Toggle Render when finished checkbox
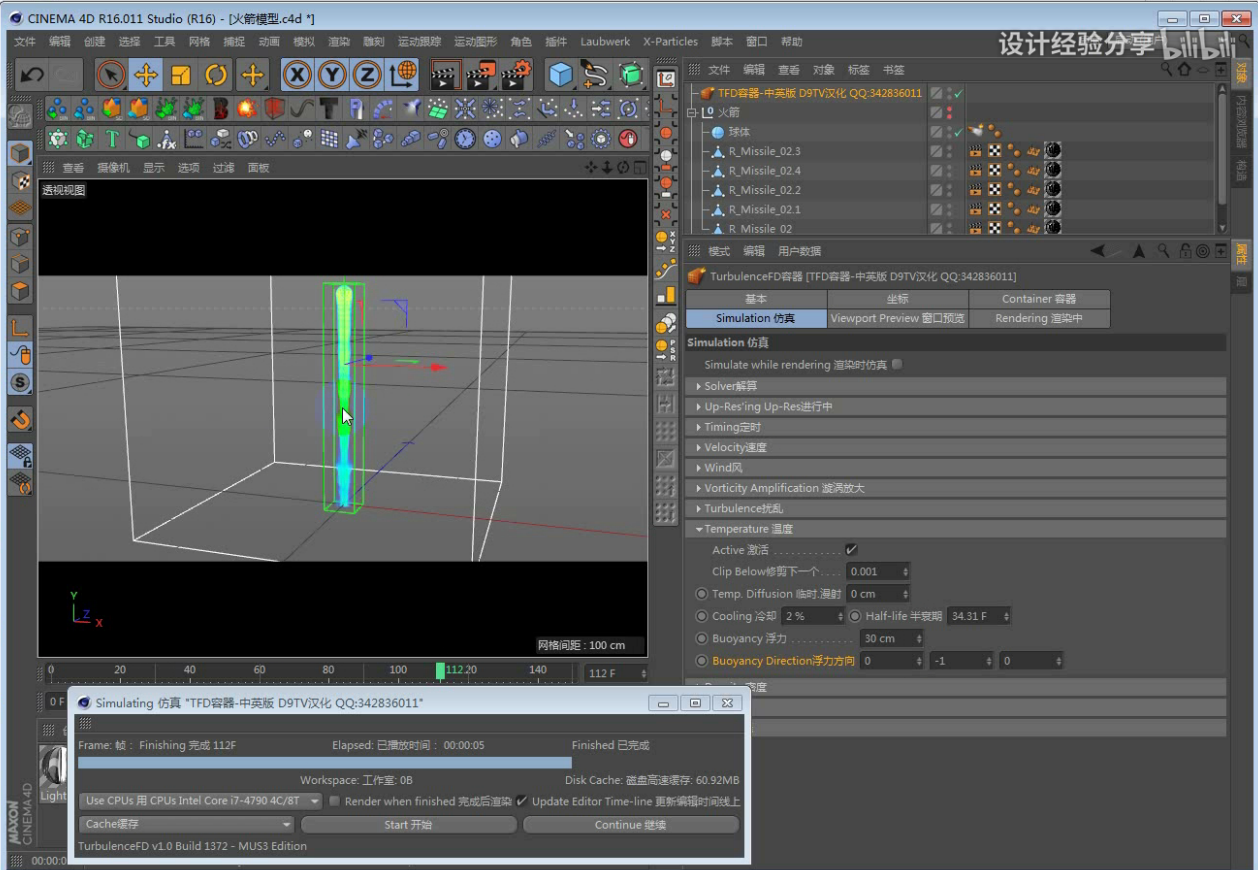 [x=335, y=801]
